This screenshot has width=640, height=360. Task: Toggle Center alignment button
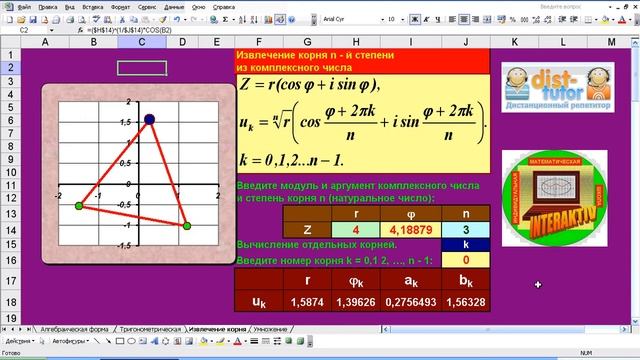(x=464, y=19)
